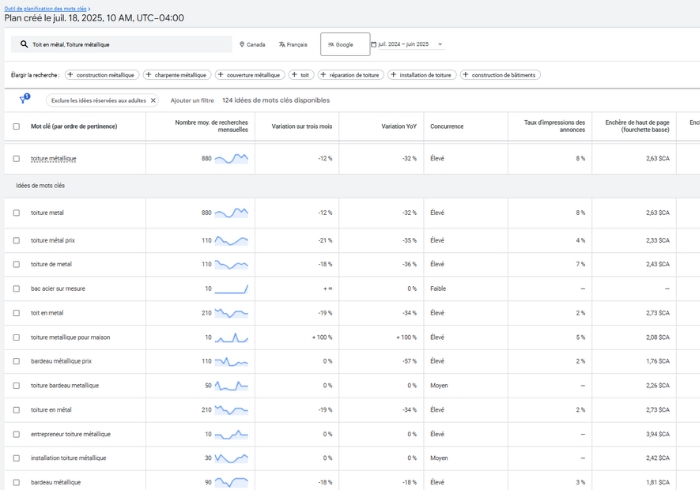Open the 'Outil de planification des mots clés' breadcrumb

coord(46,8)
